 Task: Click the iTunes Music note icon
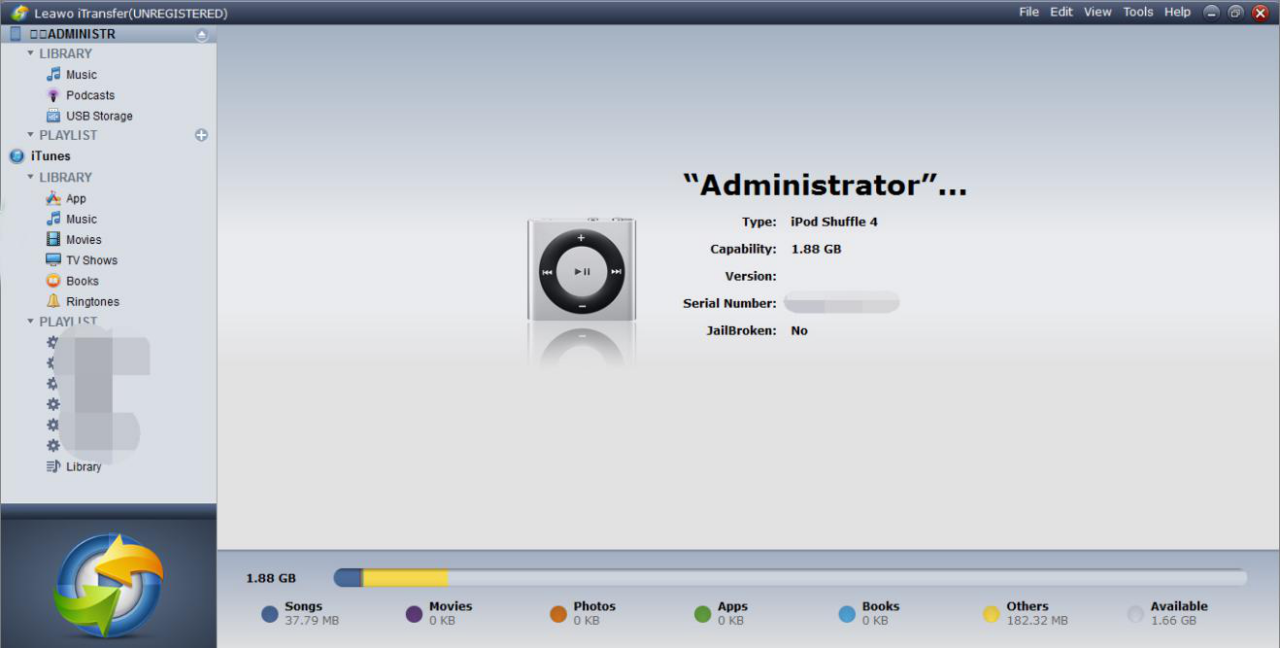click(54, 218)
